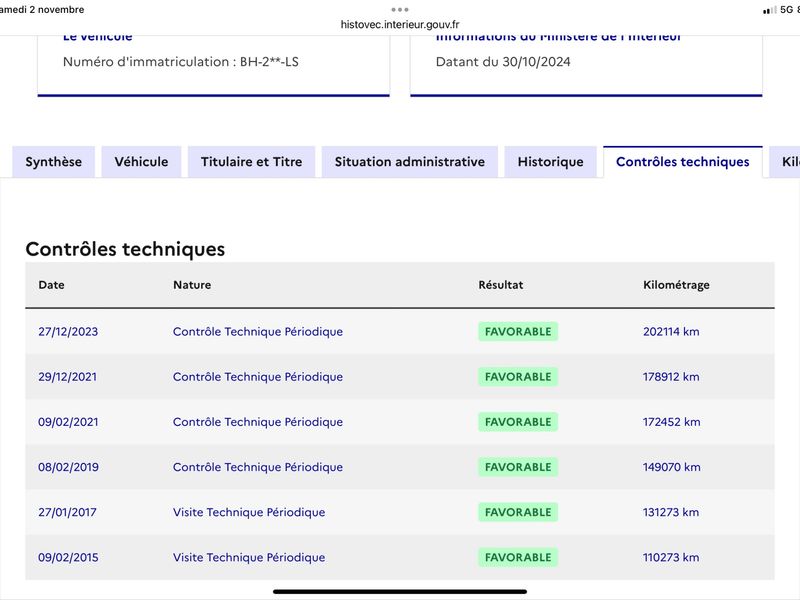800x600 pixels.
Task: Click Contrôle Technique Périodique in the 09/02/2021 row
Action: [258, 422]
